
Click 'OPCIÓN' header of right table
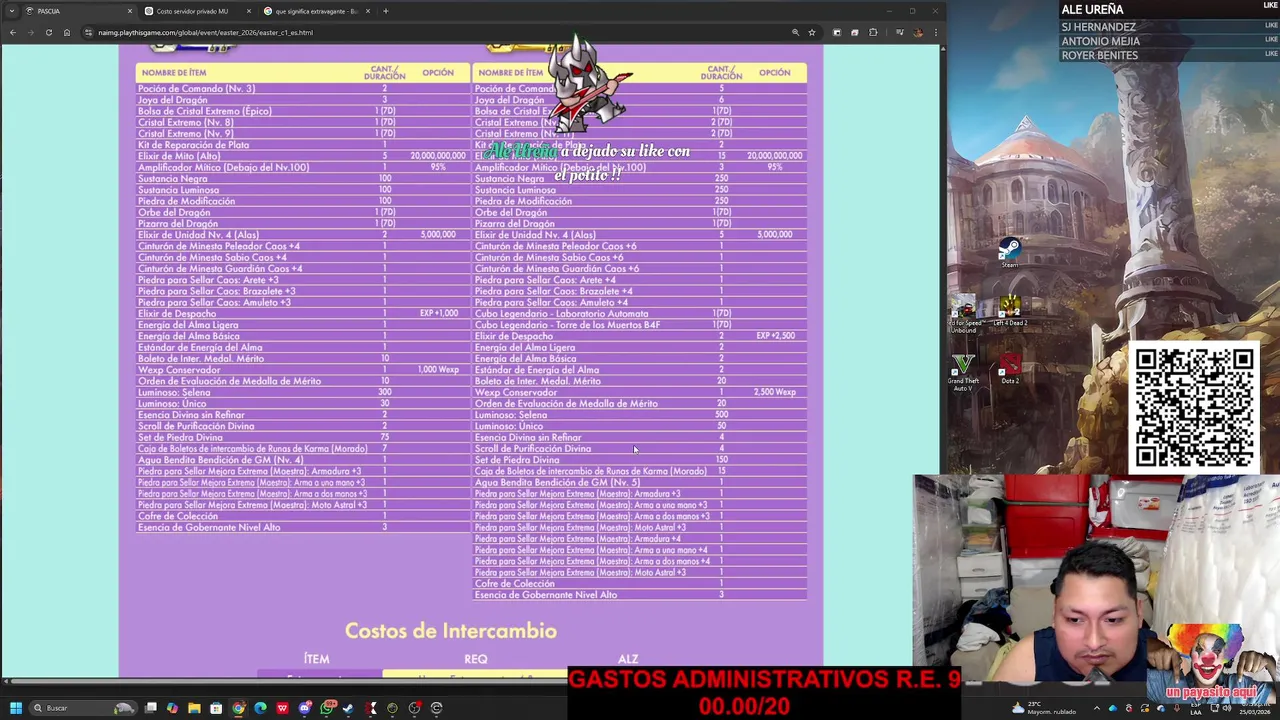click(x=775, y=73)
